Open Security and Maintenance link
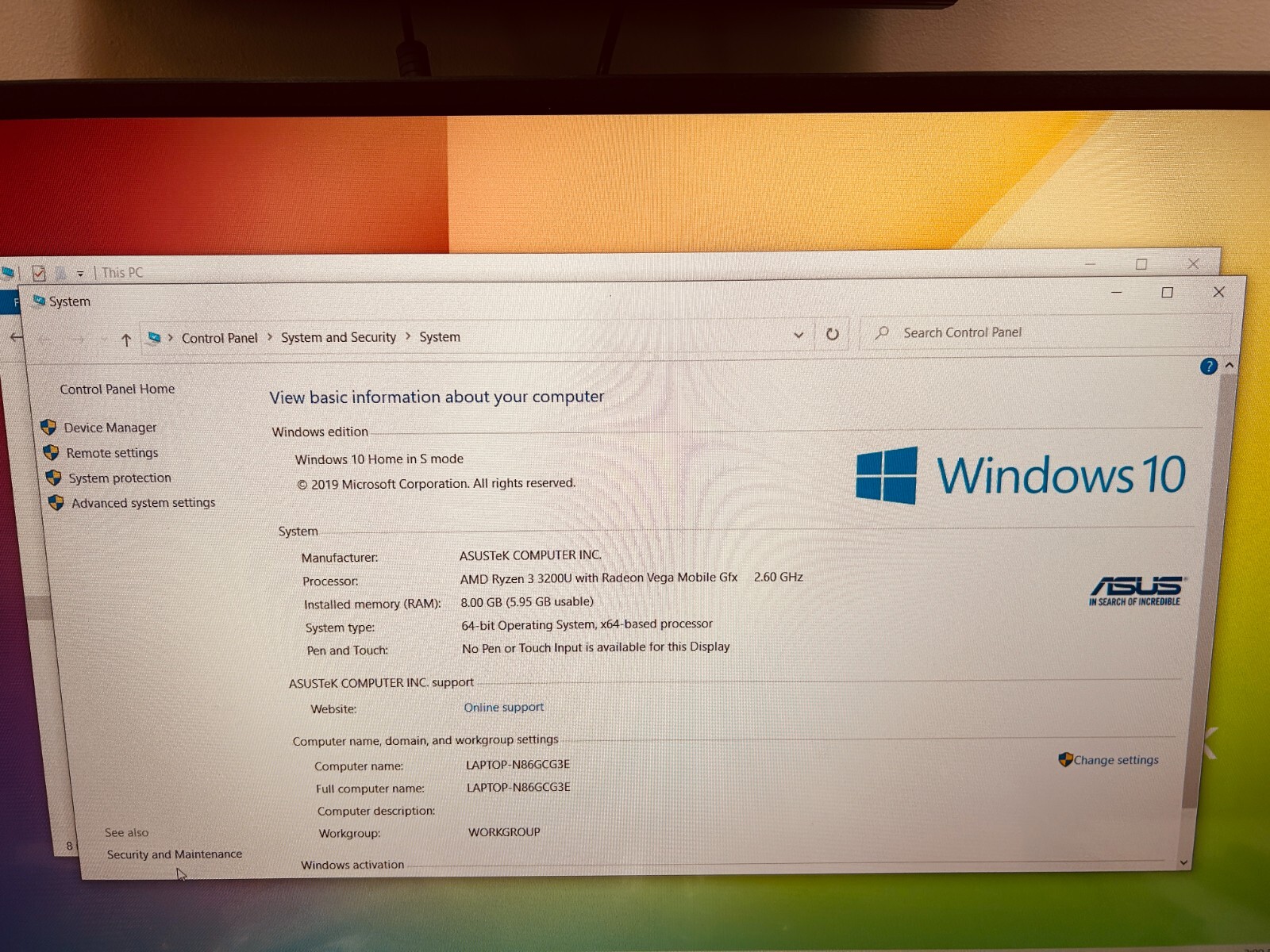Viewport: 1270px width, 952px height. click(x=175, y=854)
